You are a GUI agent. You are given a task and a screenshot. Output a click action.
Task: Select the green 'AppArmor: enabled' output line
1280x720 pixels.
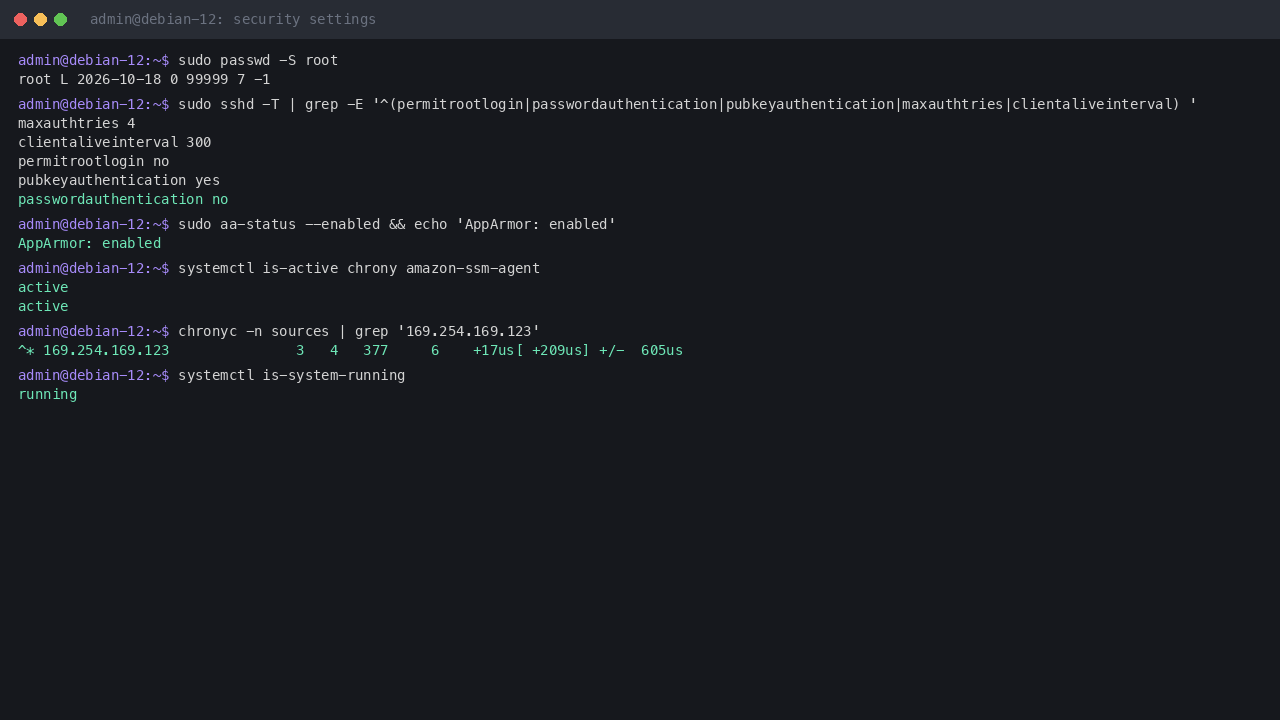tap(90, 243)
